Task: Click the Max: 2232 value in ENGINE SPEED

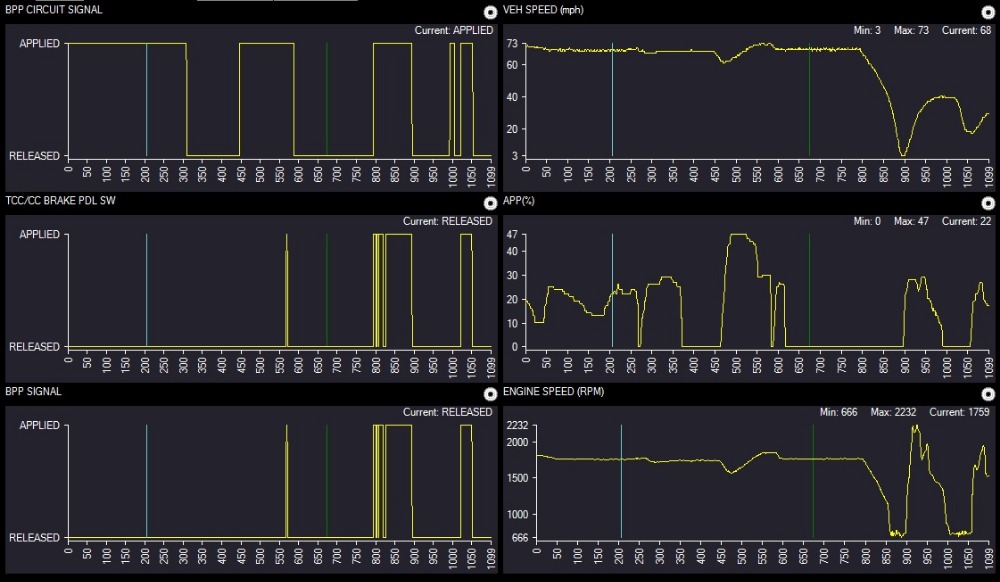Action: pyautogui.click(x=893, y=412)
